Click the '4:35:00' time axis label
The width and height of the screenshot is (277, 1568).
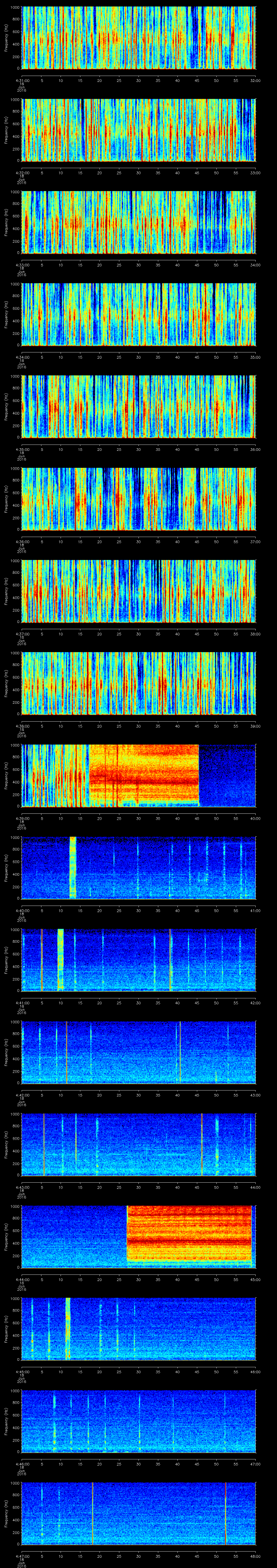click(x=22, y=449)
